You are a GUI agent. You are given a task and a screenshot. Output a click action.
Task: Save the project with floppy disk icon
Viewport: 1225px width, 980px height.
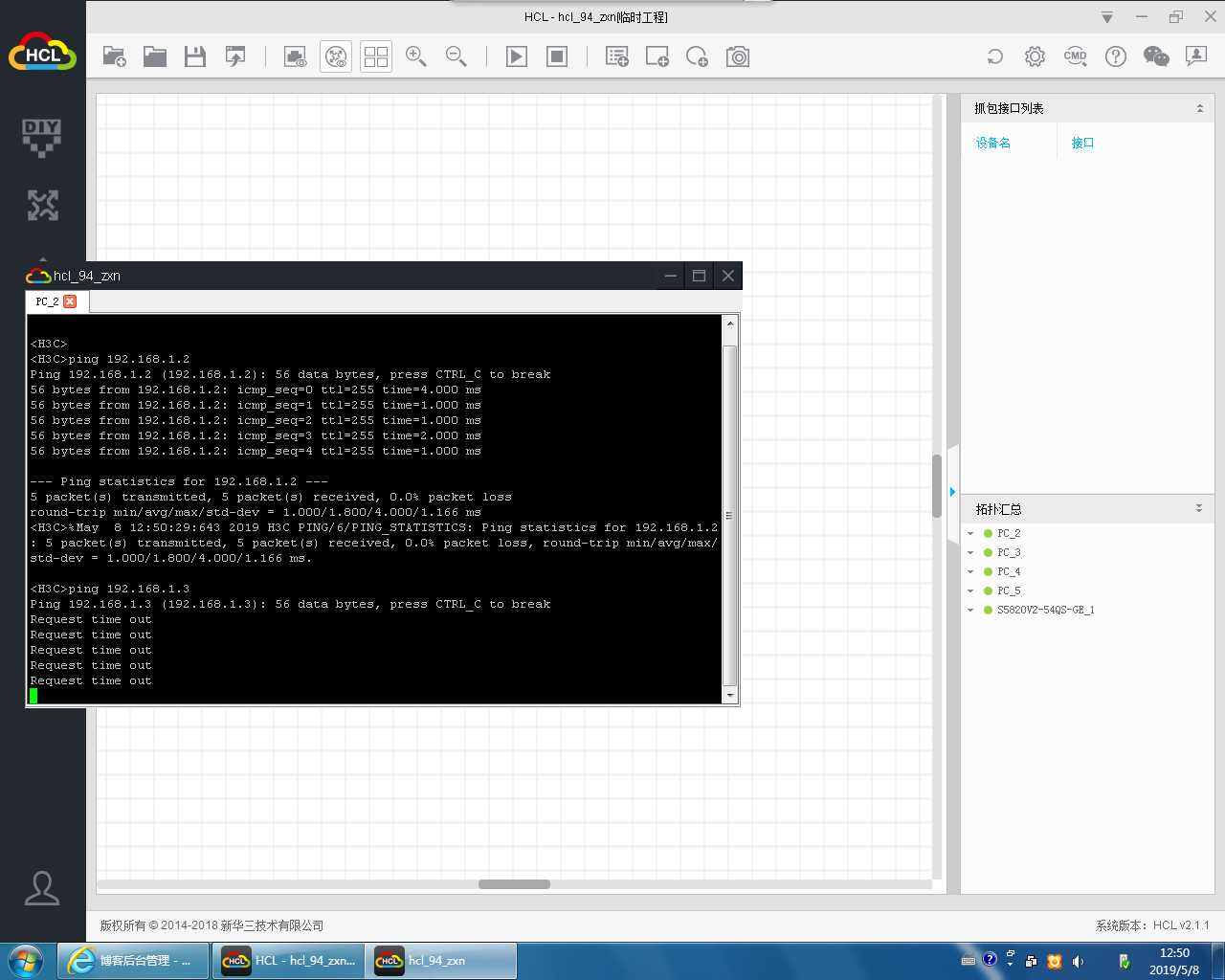(x=195, y=57)
